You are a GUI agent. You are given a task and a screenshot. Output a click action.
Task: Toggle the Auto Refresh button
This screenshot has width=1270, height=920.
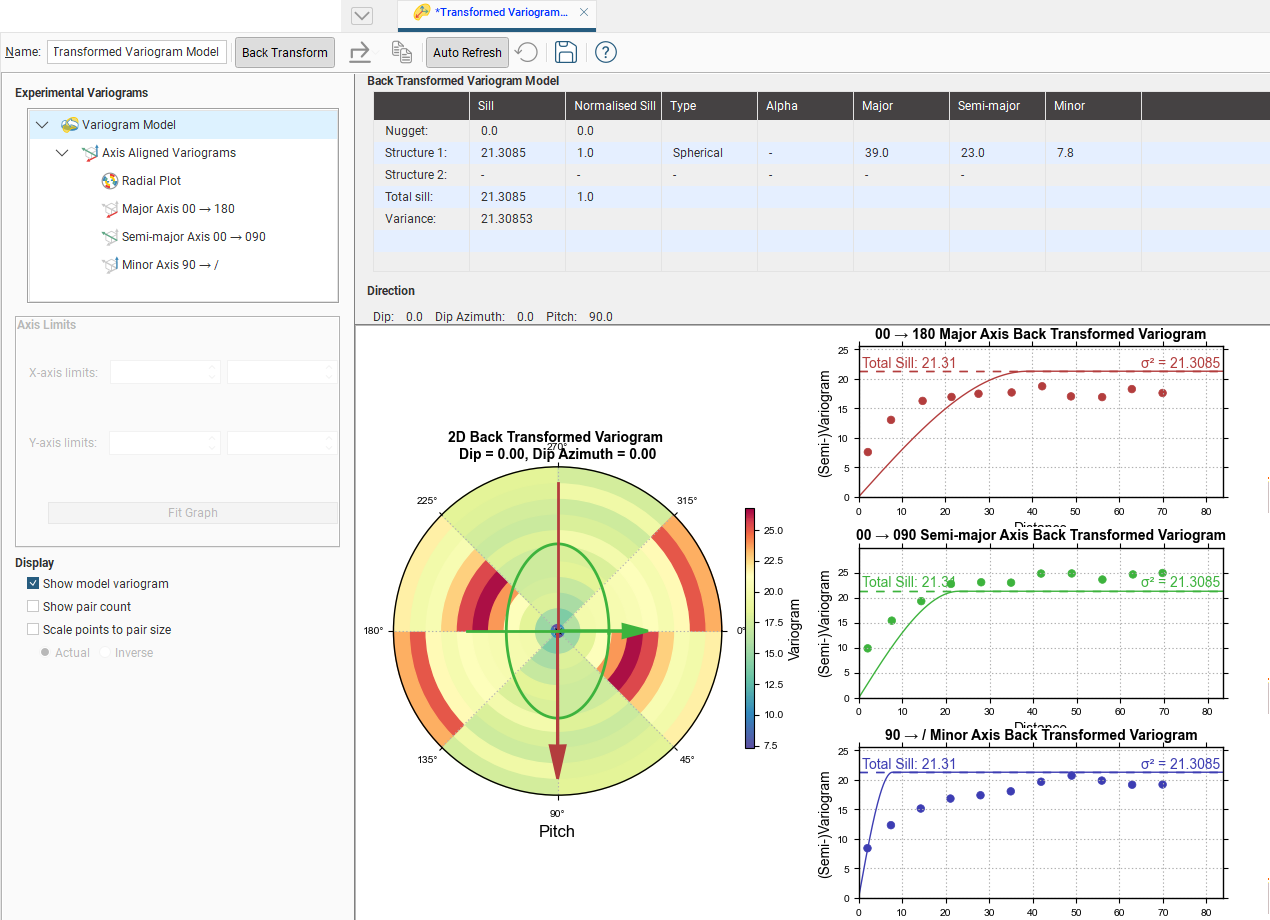(467, 52)
